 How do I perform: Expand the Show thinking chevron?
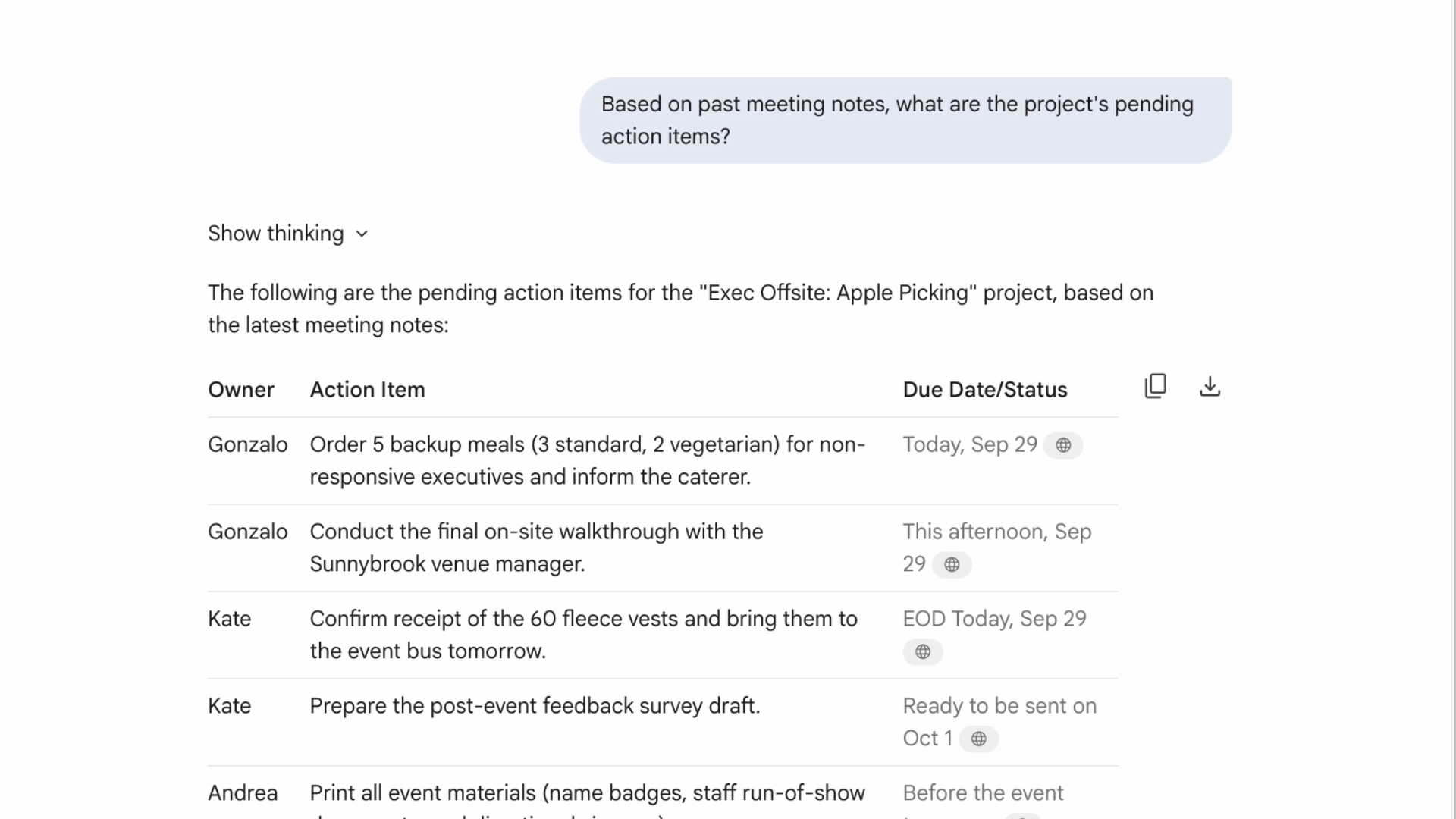point(362,234)
